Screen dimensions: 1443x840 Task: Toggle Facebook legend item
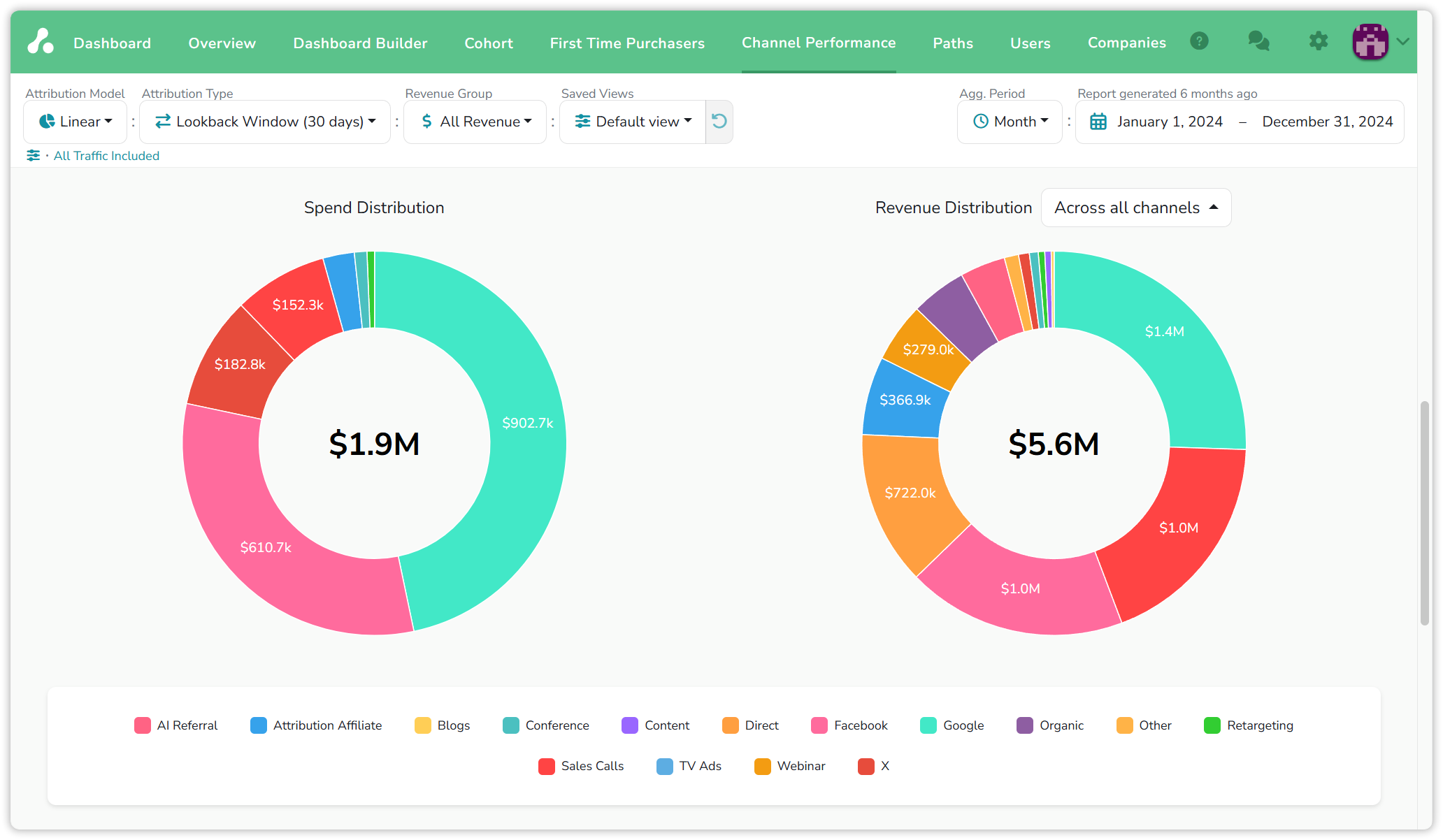click(x=849, y=725)
